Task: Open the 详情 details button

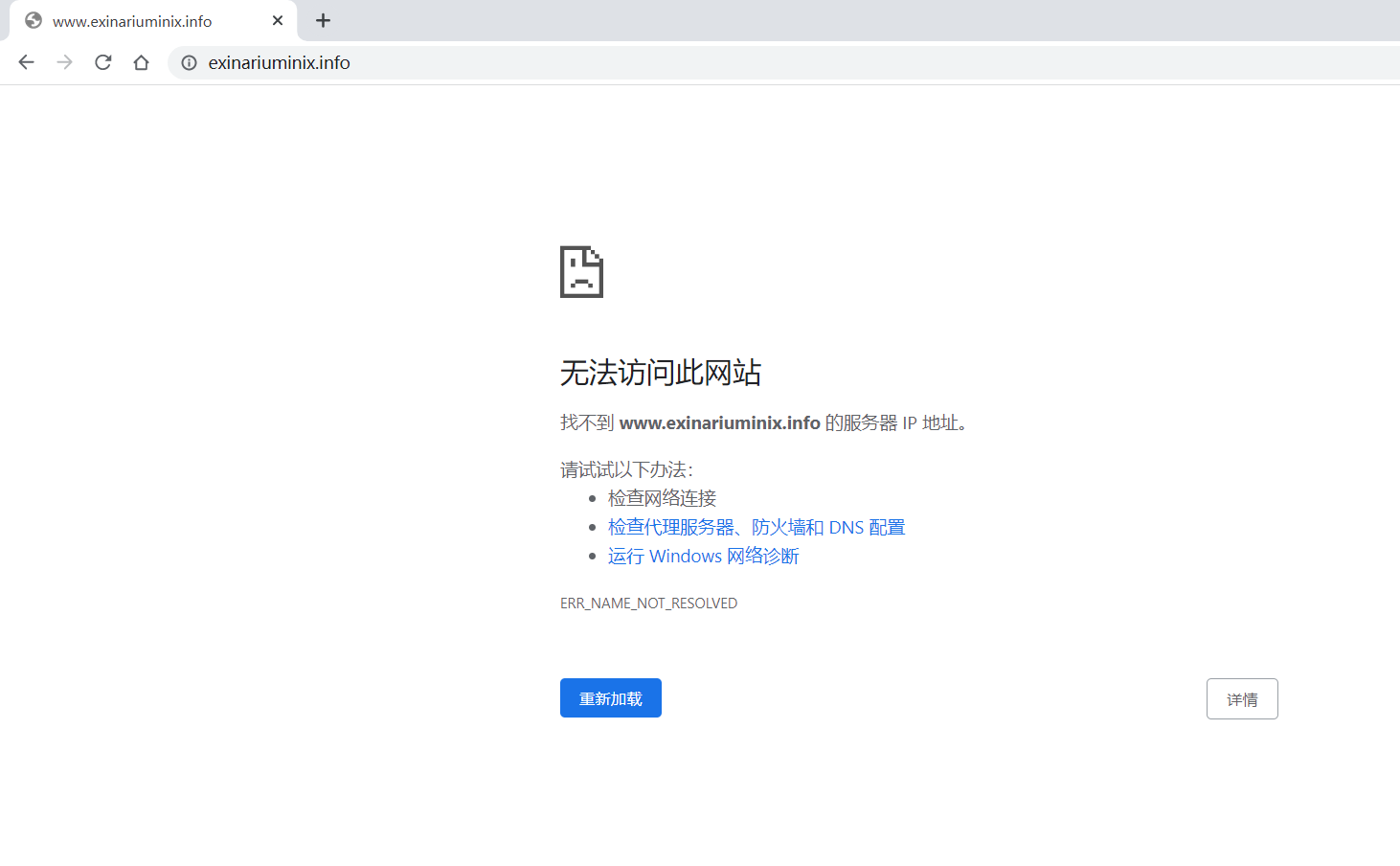Action: coord(1242,699)
